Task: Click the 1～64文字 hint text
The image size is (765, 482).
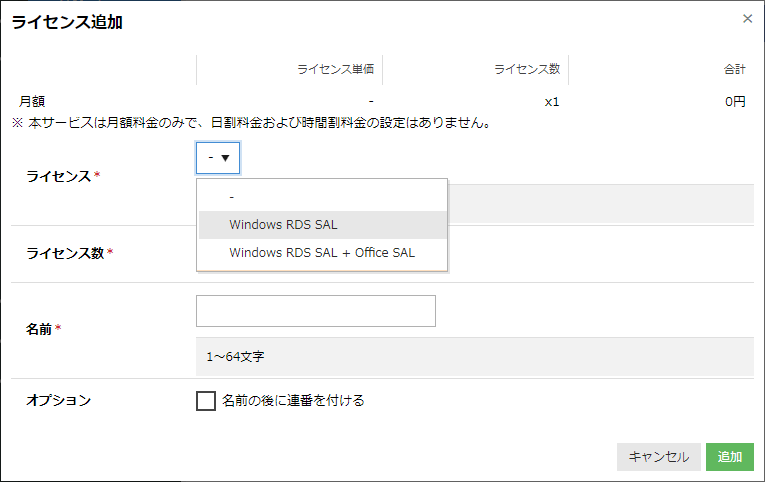Action: (236, 356)
